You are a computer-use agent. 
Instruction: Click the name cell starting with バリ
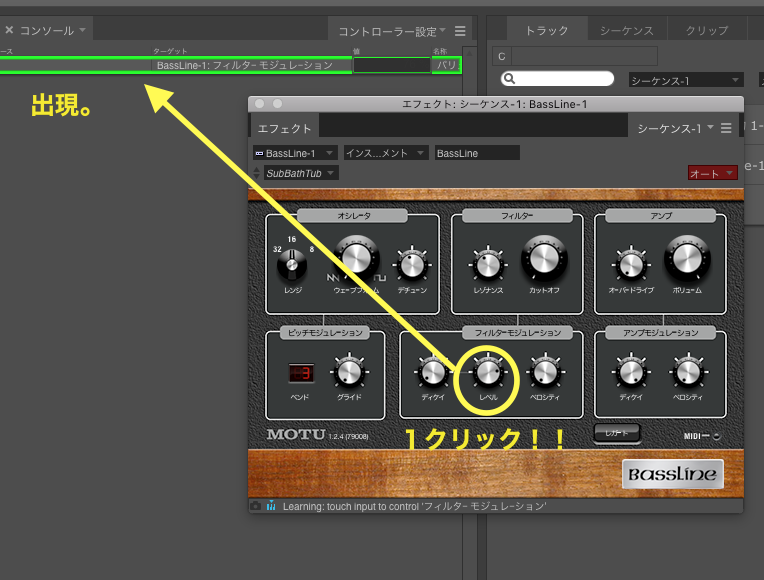point(446,65)
